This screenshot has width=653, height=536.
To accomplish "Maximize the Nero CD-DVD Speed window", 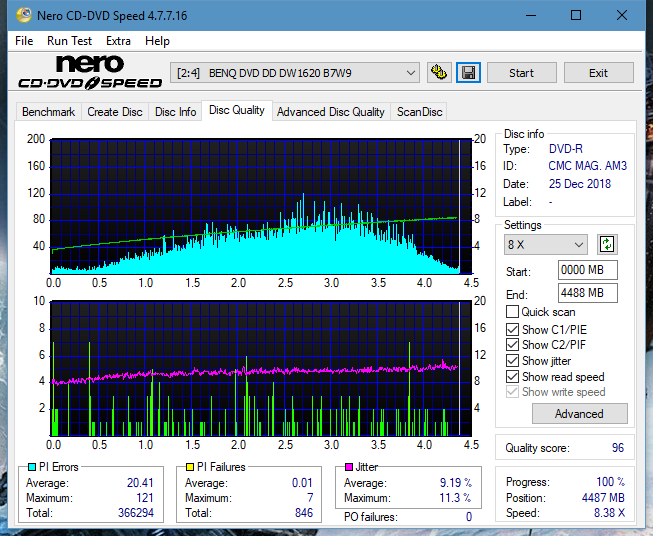I will (x=576, y=15).
